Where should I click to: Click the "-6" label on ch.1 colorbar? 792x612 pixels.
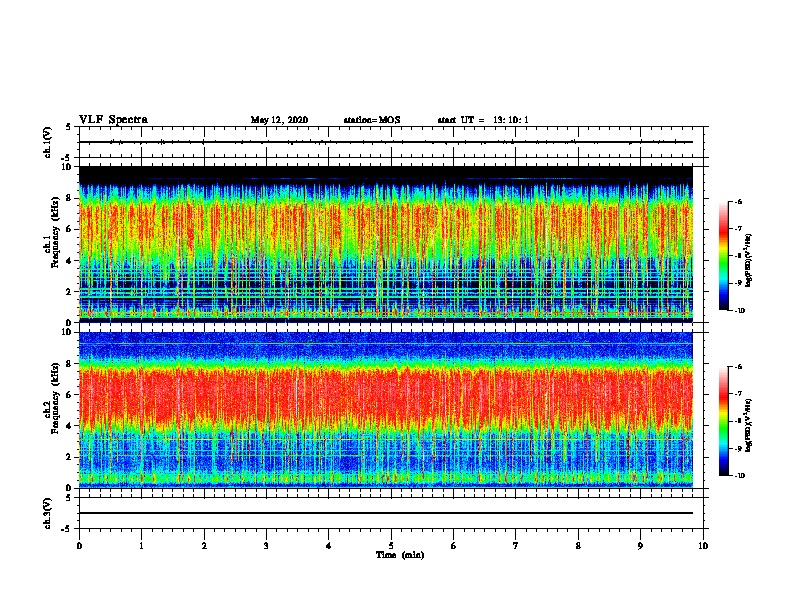(739, 201)
